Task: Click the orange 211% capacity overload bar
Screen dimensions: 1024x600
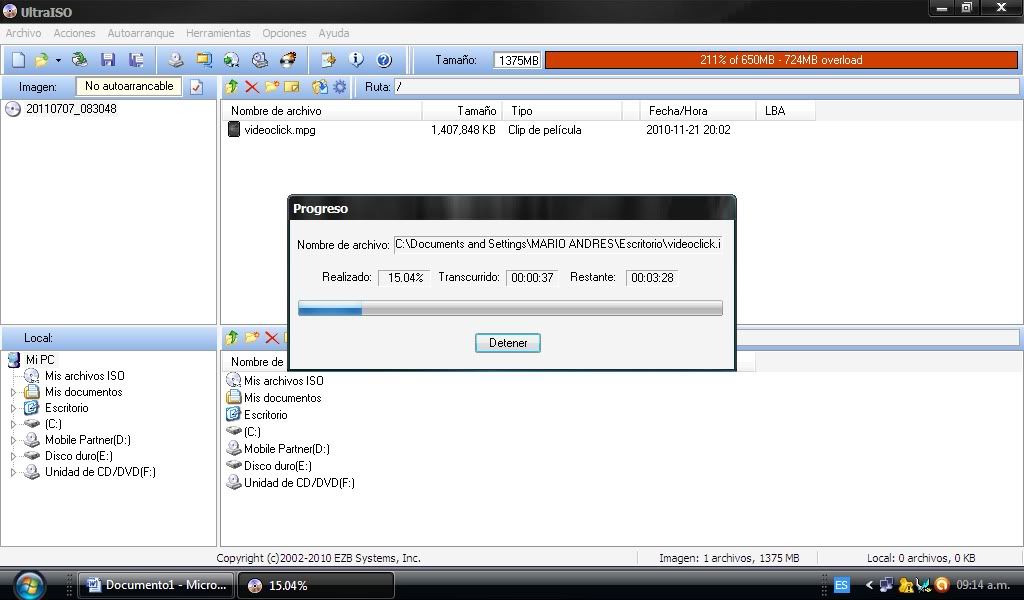Action: (781, 60)
